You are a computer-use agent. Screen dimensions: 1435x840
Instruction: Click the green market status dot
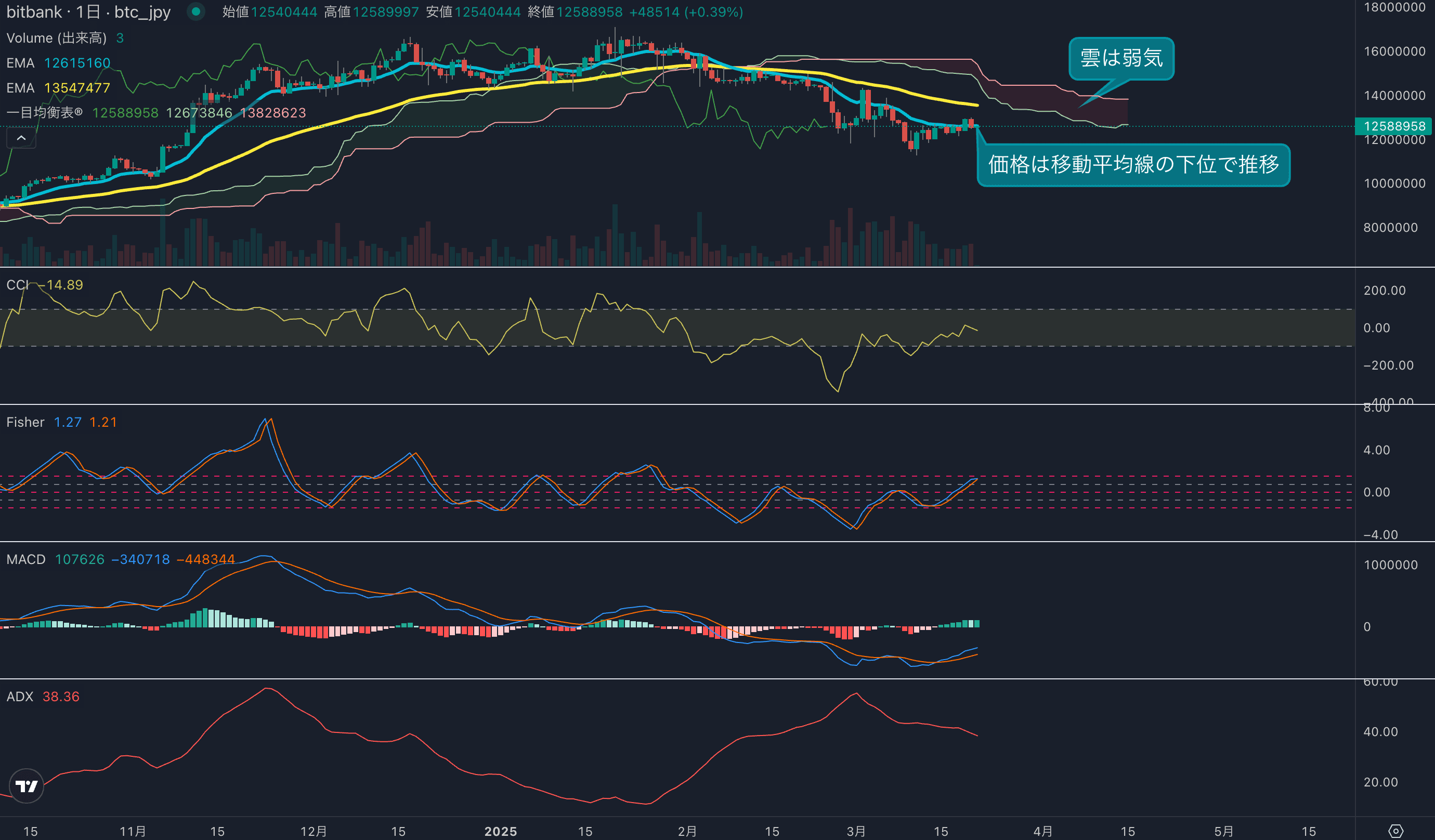coord(196,11)
